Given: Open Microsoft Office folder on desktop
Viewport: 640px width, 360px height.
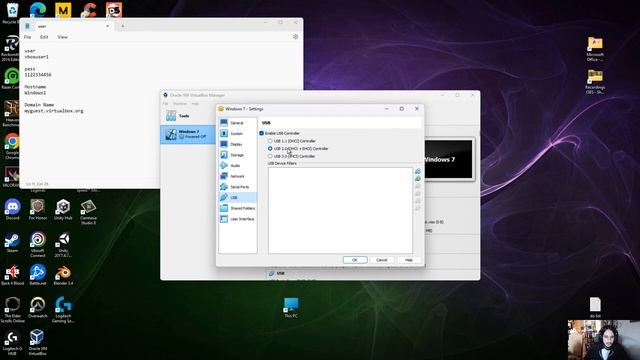Looking at the screenshot, I should [595, 49].
